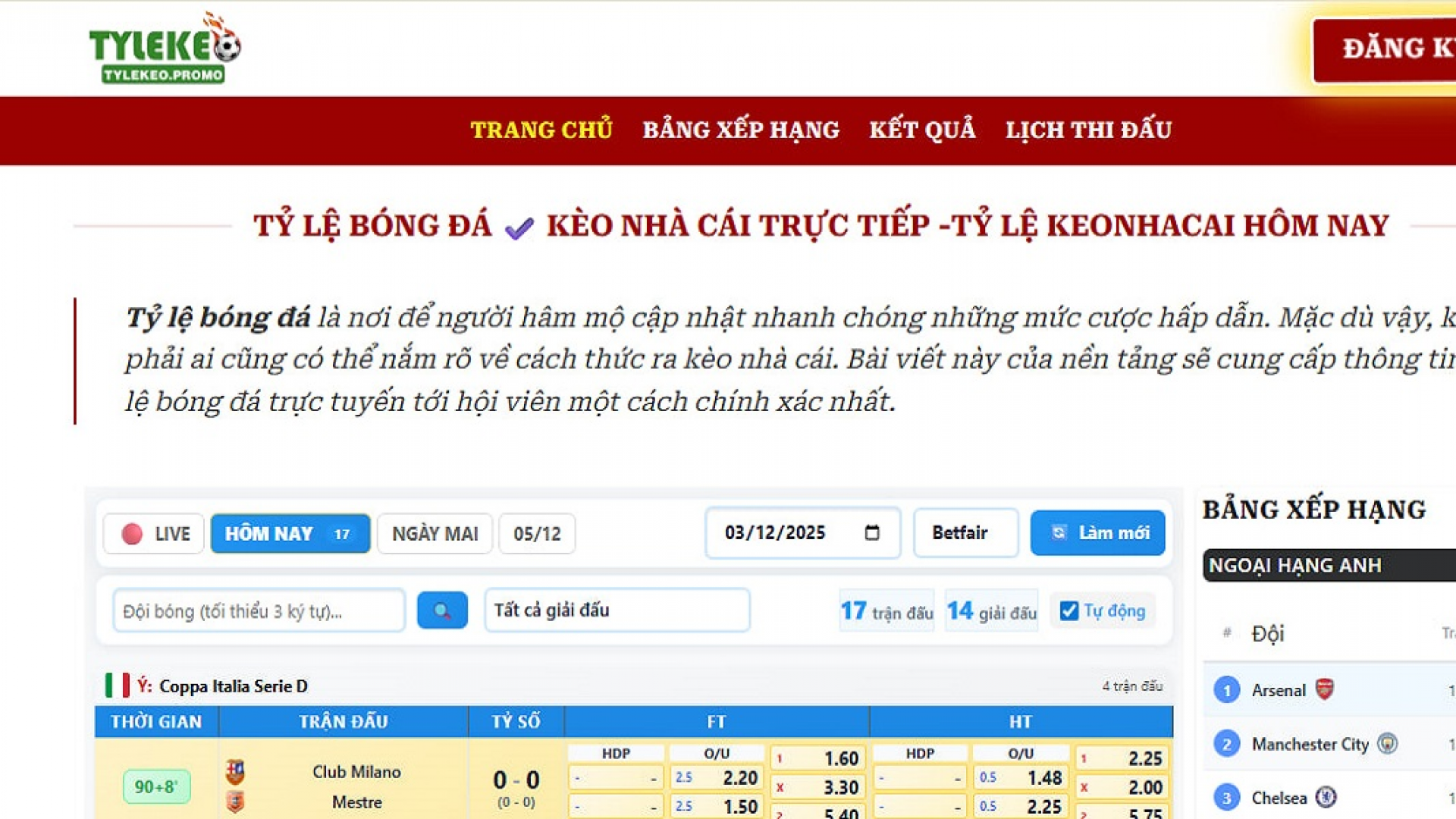Click the Mestre team badge

[235, 802]
